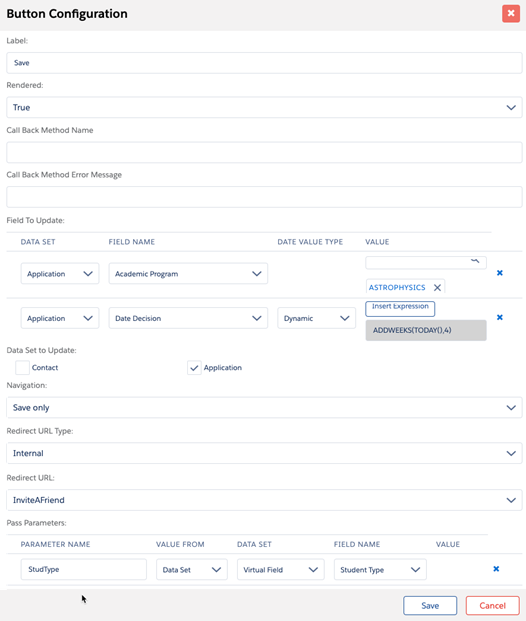
Task: Close the Button Configuration dialog
Action: pos(511,13)
